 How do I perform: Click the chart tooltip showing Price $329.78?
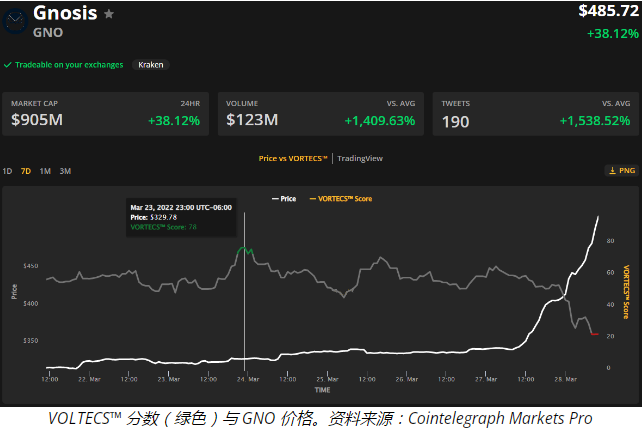[181, 217]
